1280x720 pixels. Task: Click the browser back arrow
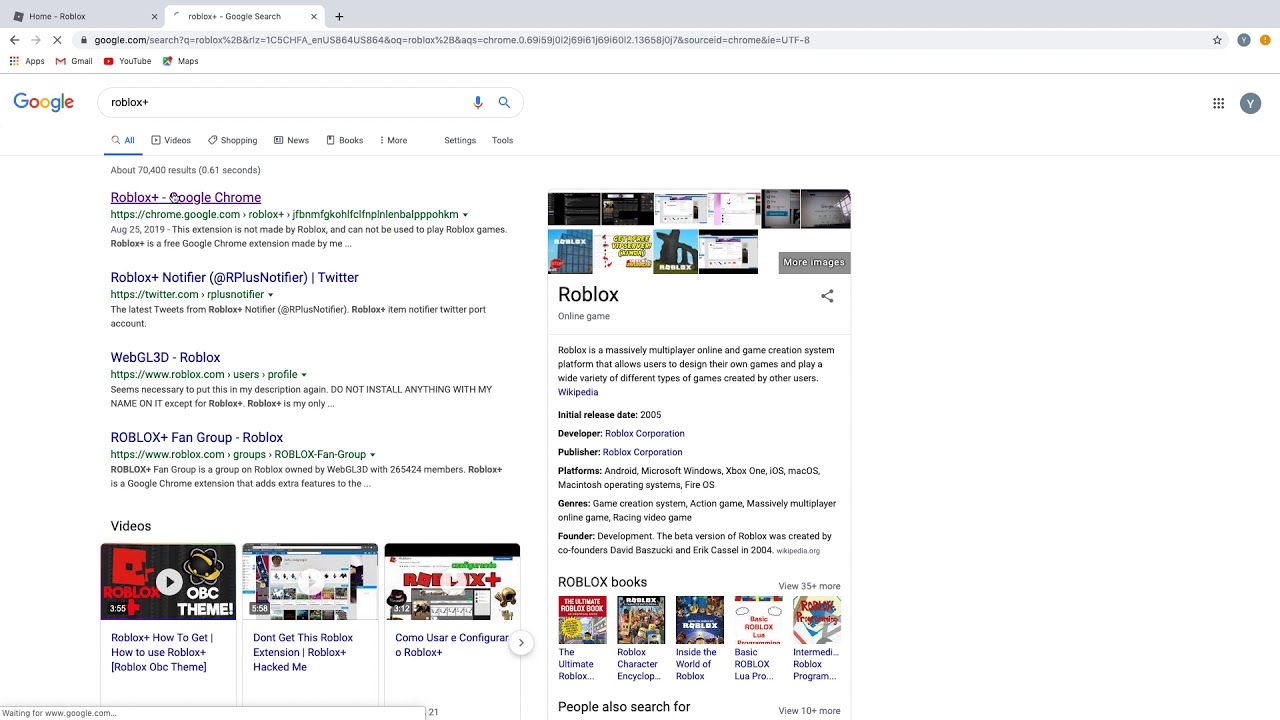pos(14,40)
